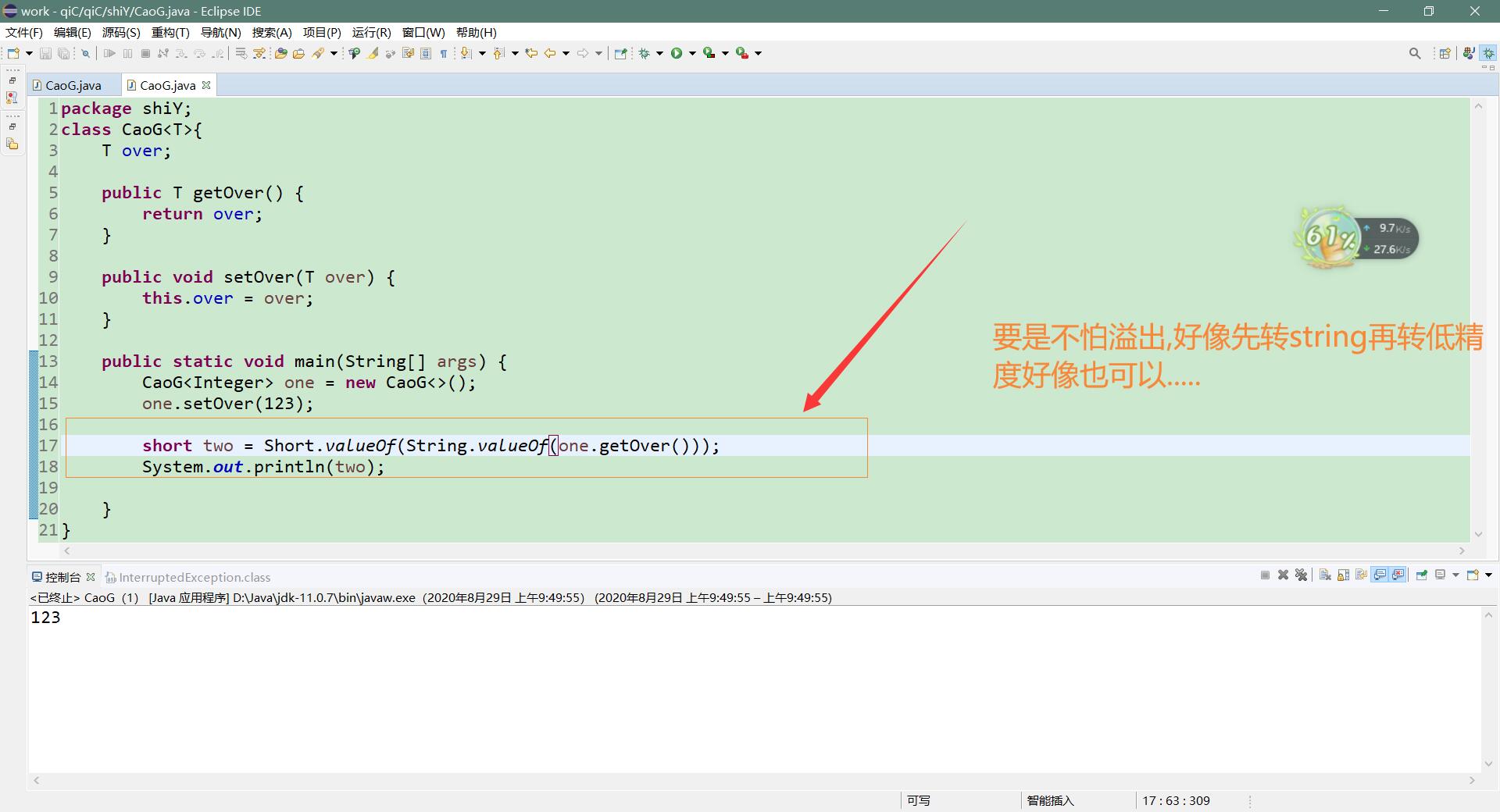
Task: Open Next Annotation dropdown arrow
Action: [x=482, y=53]
